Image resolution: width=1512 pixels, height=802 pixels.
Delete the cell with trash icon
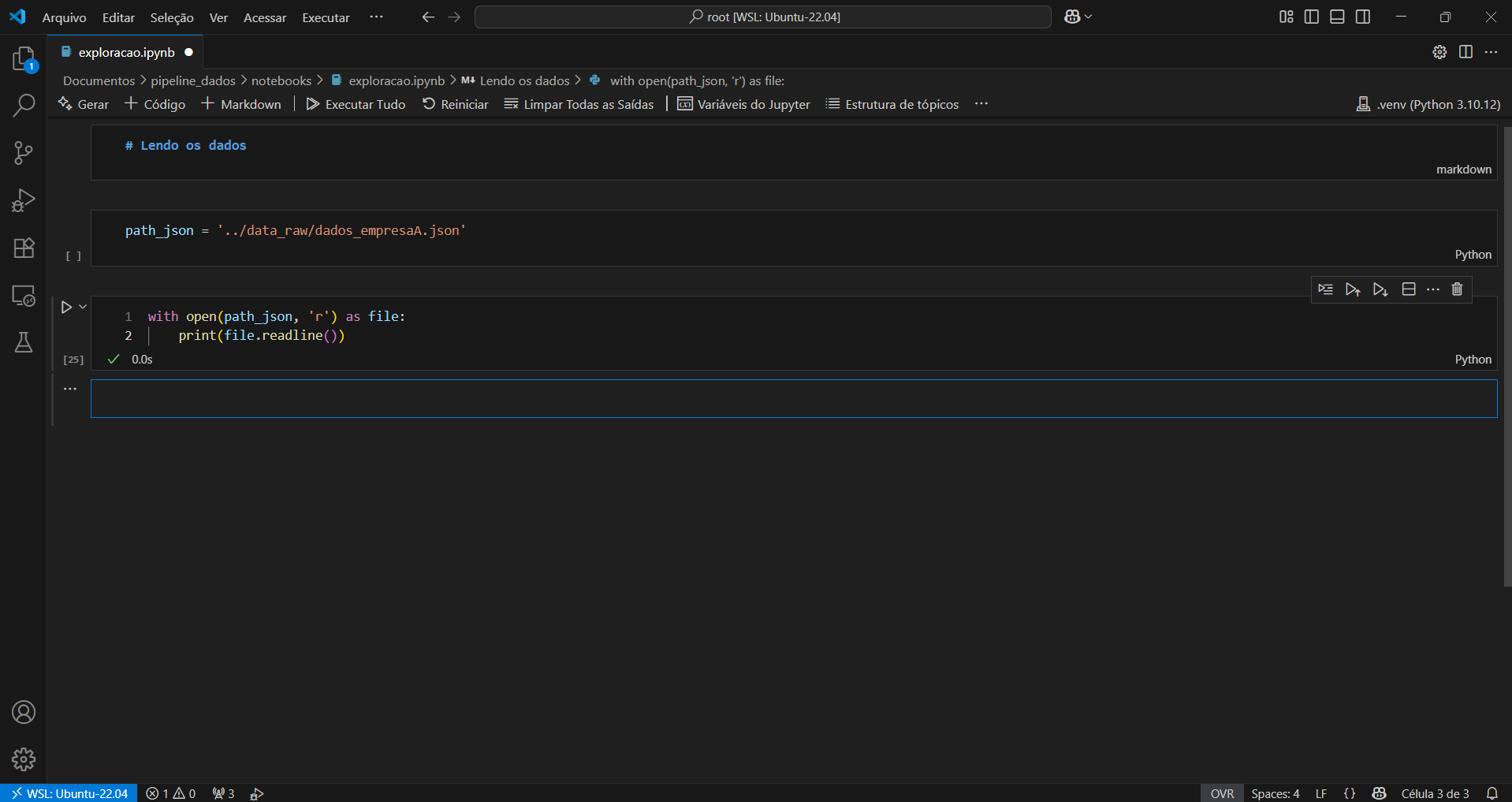click(x=1457, y=289)
